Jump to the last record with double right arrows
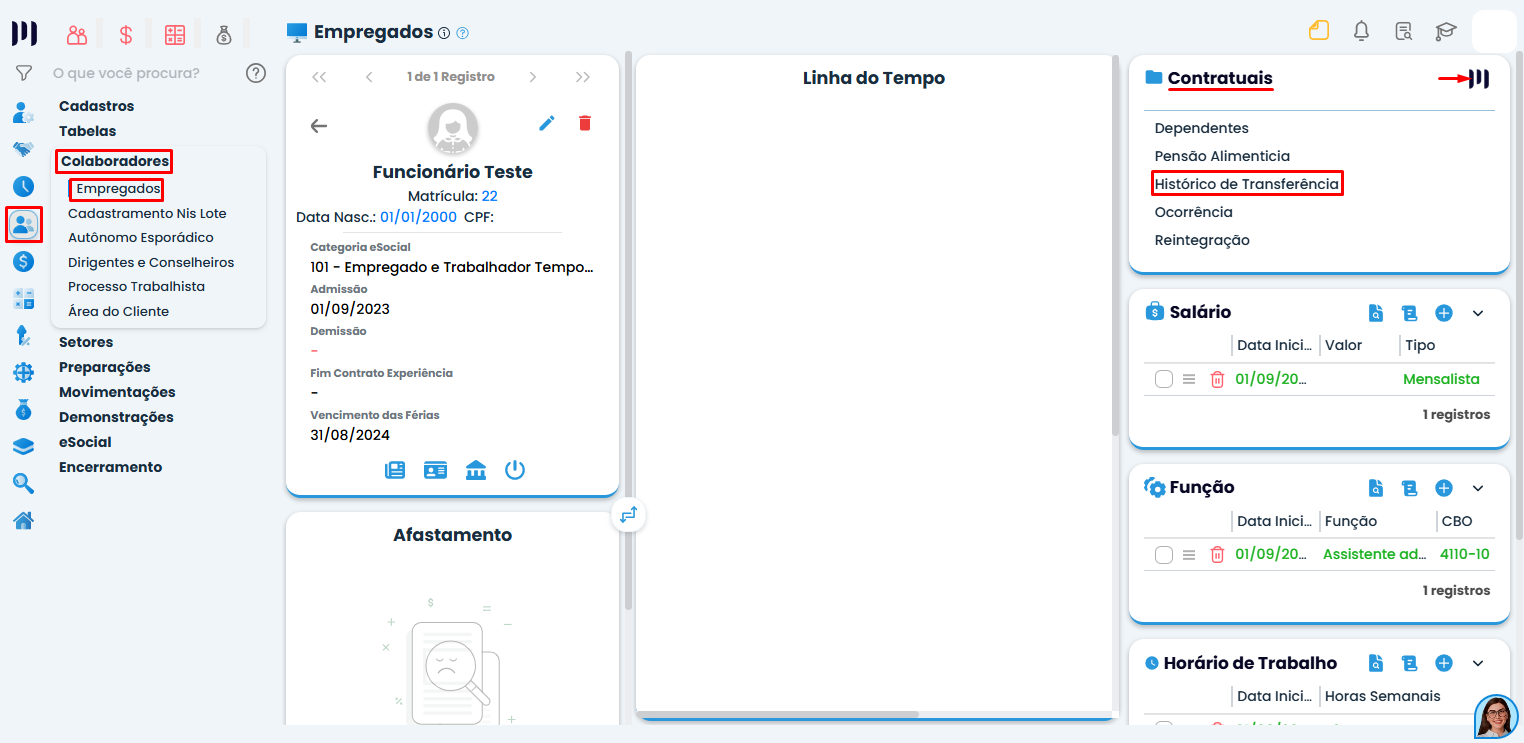Image resolution: width=1524 pixels, height=743 pixels. click(583, 77)
